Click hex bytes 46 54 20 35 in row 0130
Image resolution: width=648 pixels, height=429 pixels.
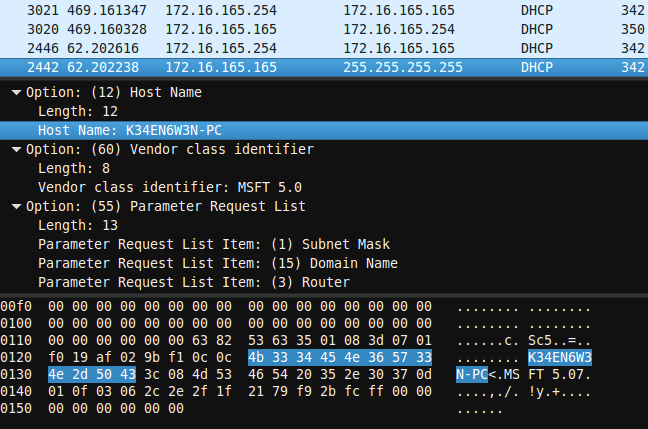(x=292, y=374)
